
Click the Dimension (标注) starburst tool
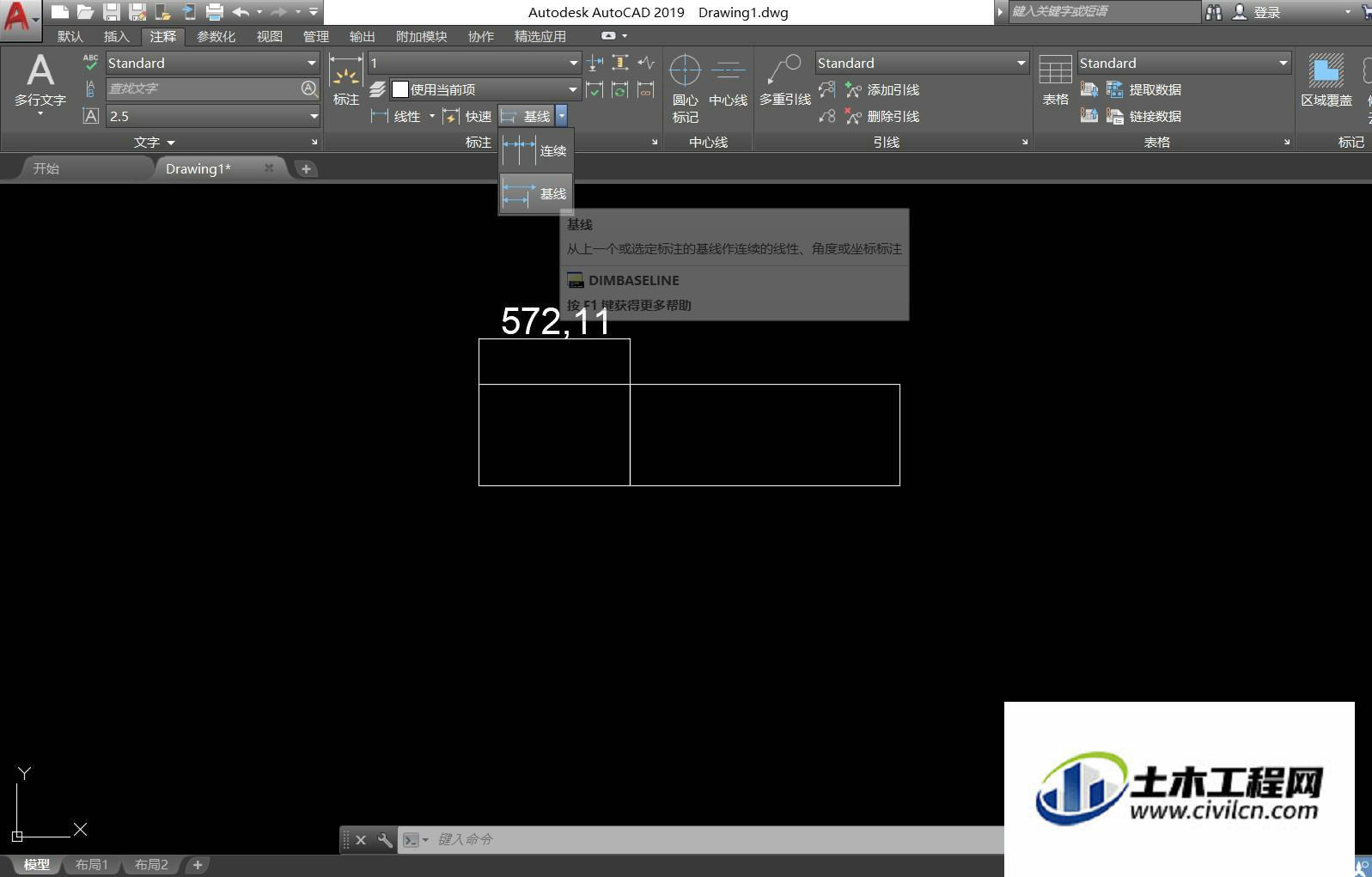(x=345, y=79)
